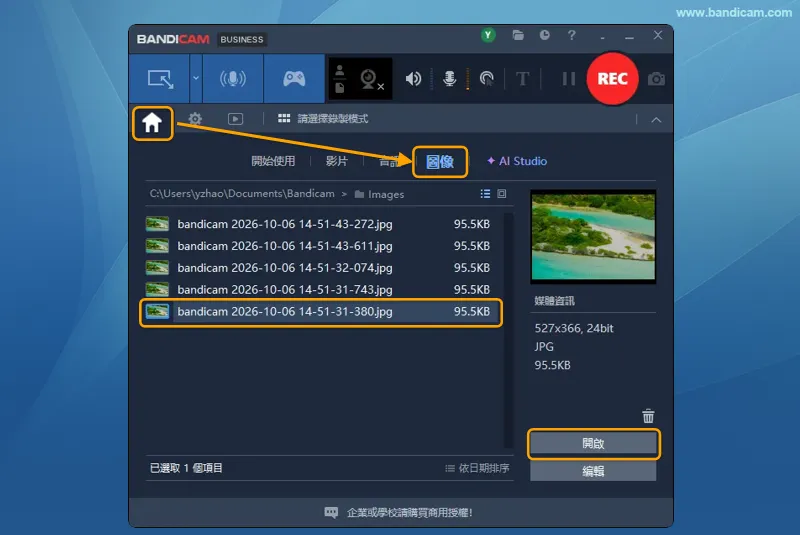
Task: Select file bandicam 2026-10-06 14-51-43-611.jpg
Action: pyautogui.click(x=320, y=246)
